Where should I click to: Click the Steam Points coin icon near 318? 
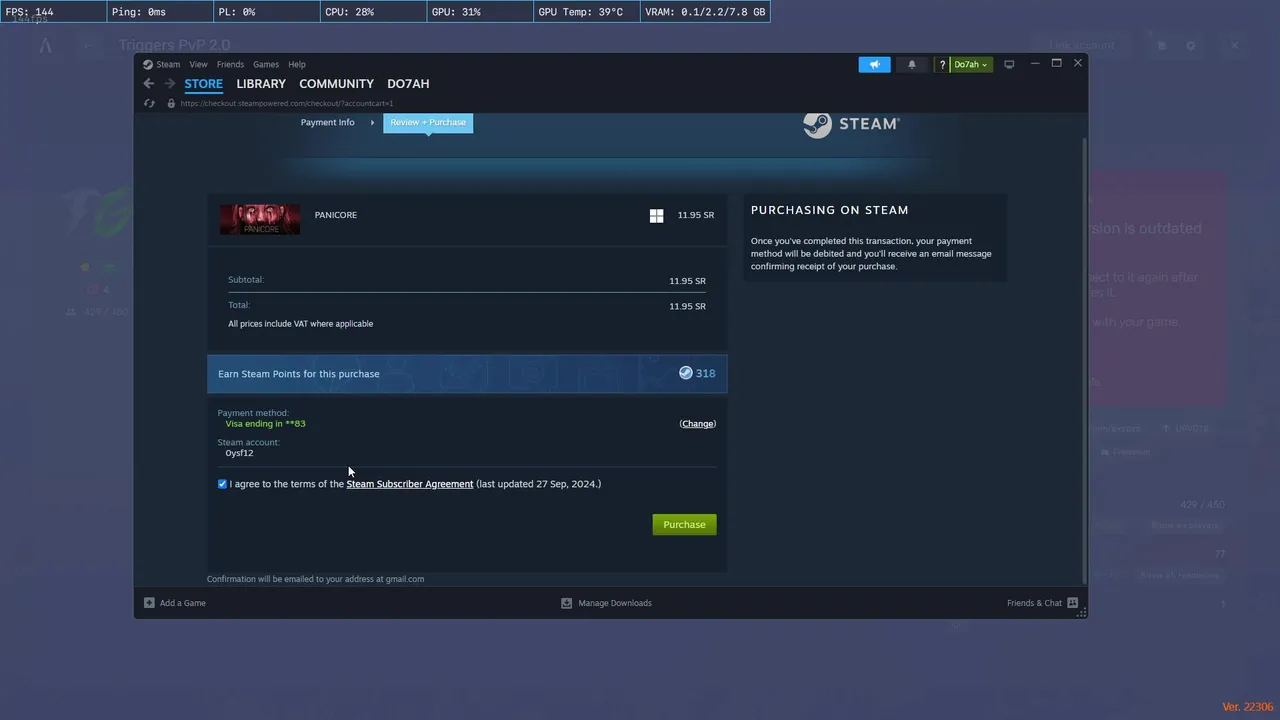coord(685,373)
